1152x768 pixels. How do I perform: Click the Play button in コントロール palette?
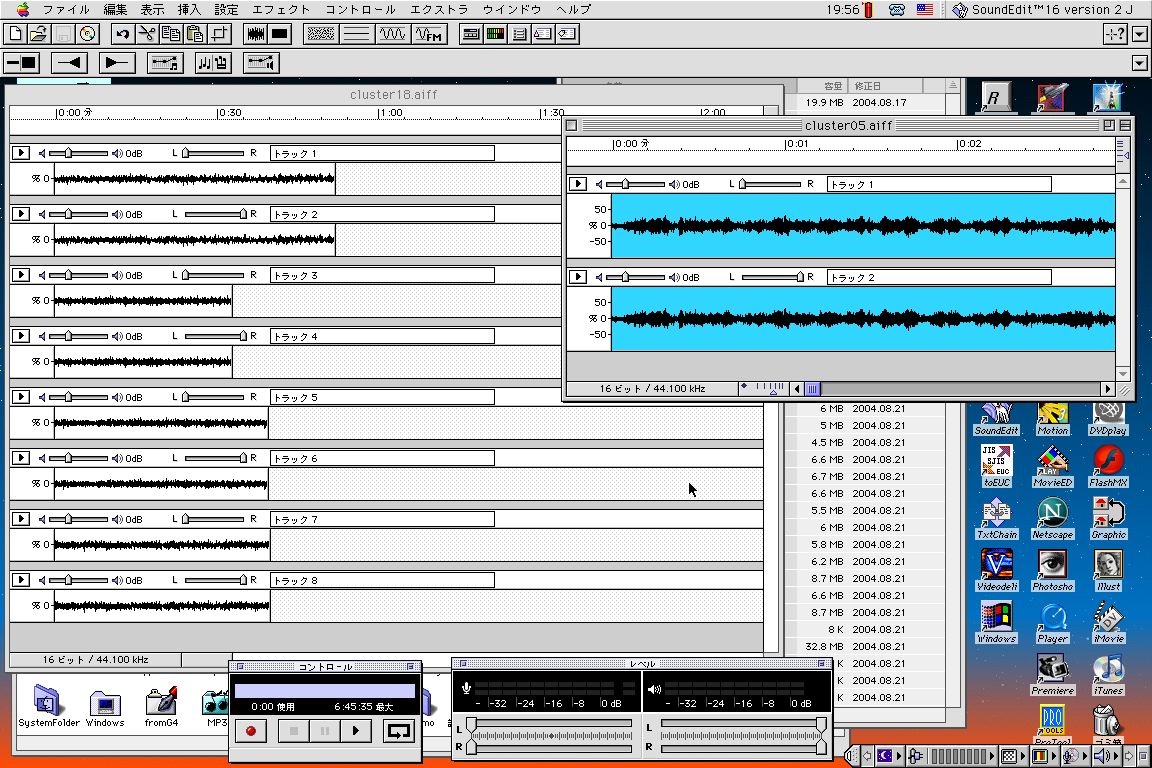(356, 731)
